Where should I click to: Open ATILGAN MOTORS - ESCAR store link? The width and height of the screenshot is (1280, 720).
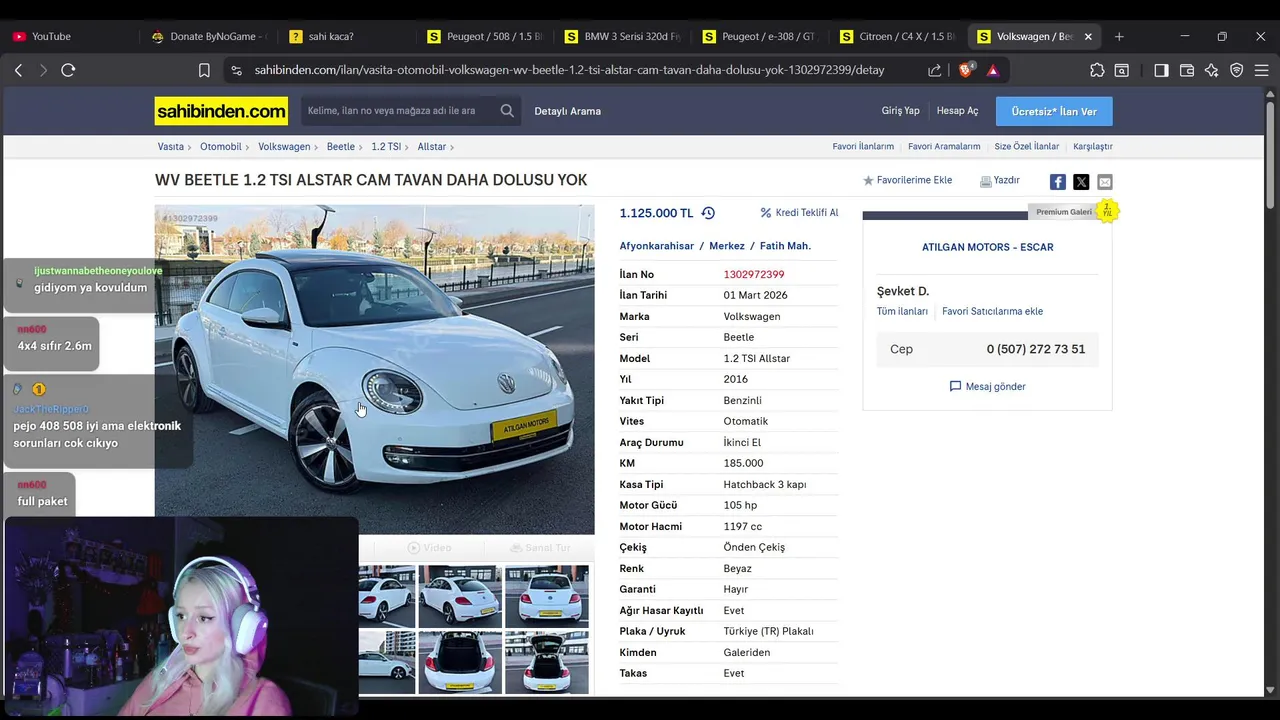tap(987, 247)
